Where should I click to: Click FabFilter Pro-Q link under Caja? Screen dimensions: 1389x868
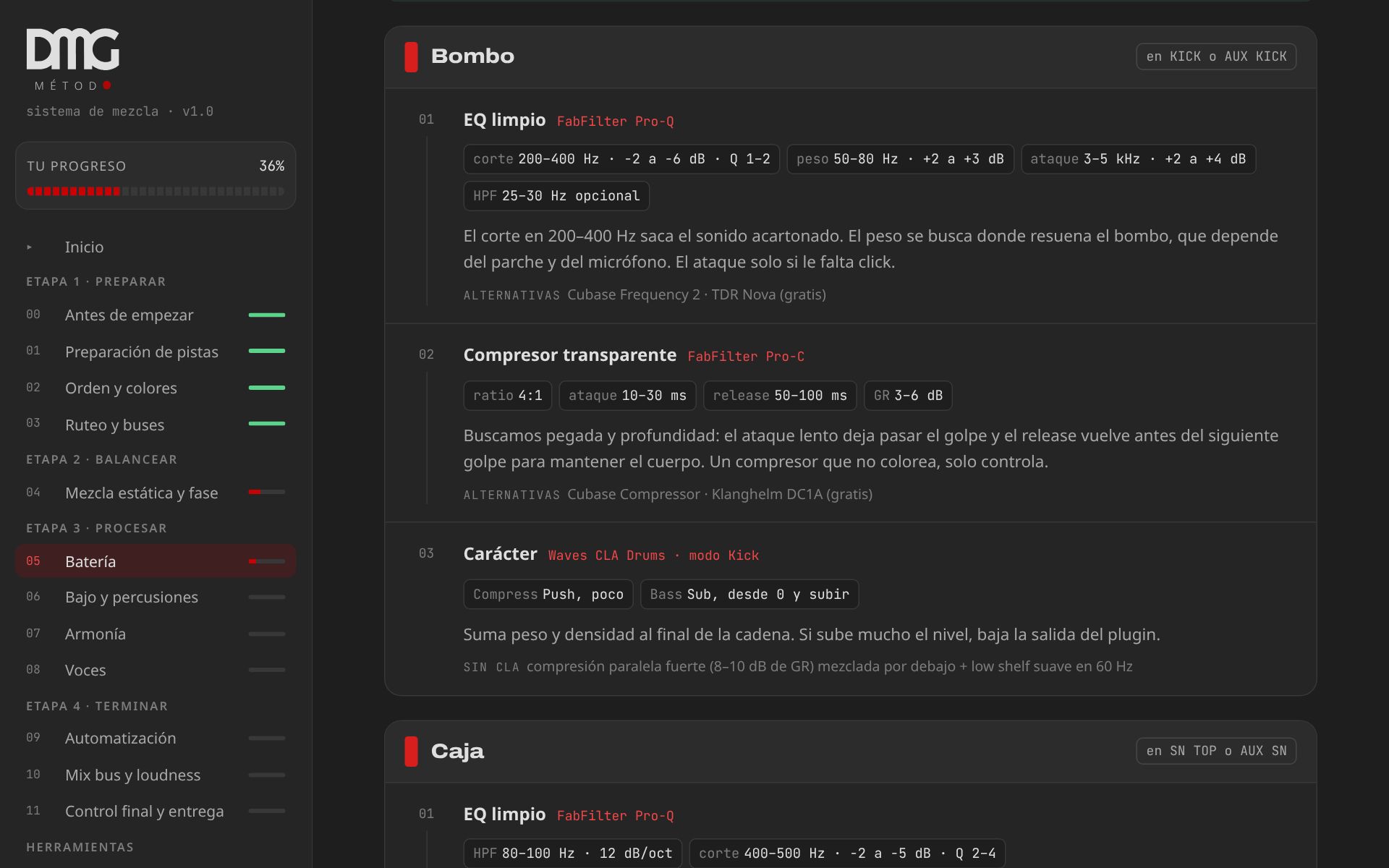pos(615,816)
